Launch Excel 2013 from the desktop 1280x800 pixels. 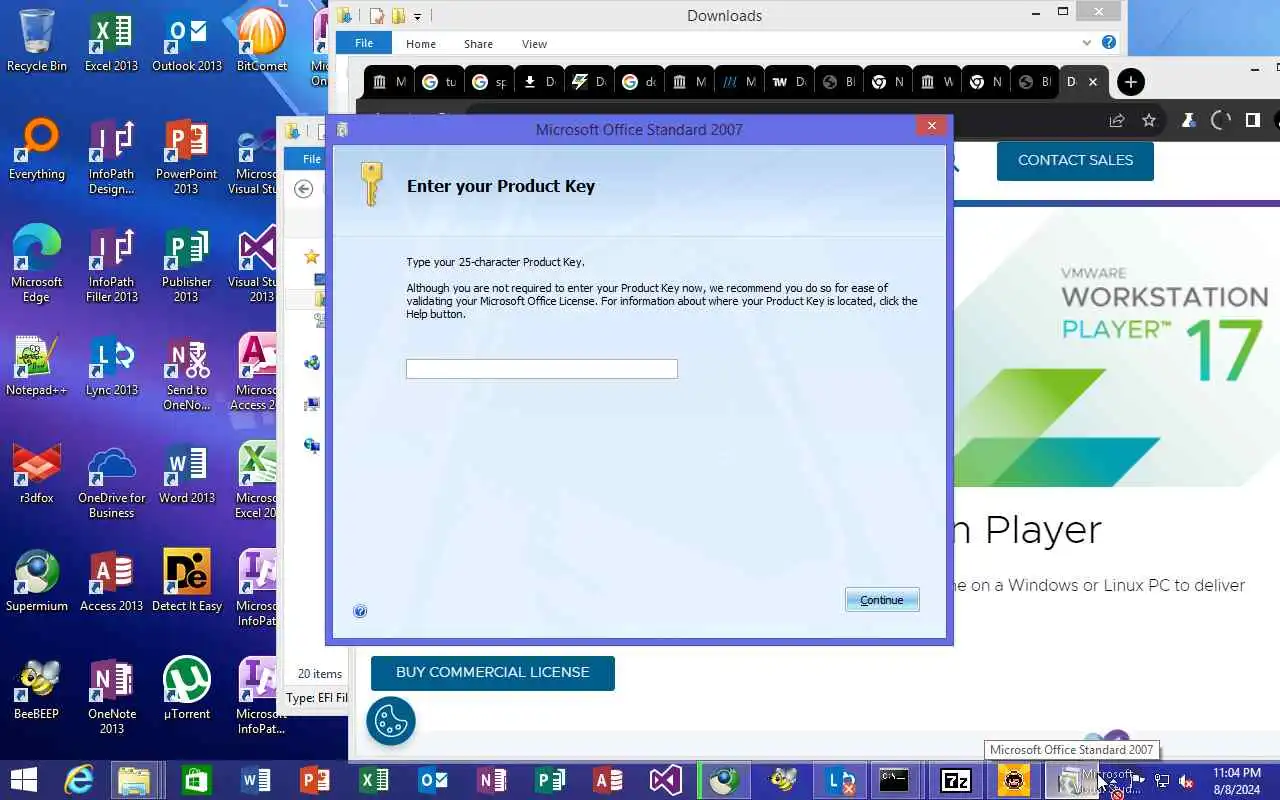tap(111, 40)
